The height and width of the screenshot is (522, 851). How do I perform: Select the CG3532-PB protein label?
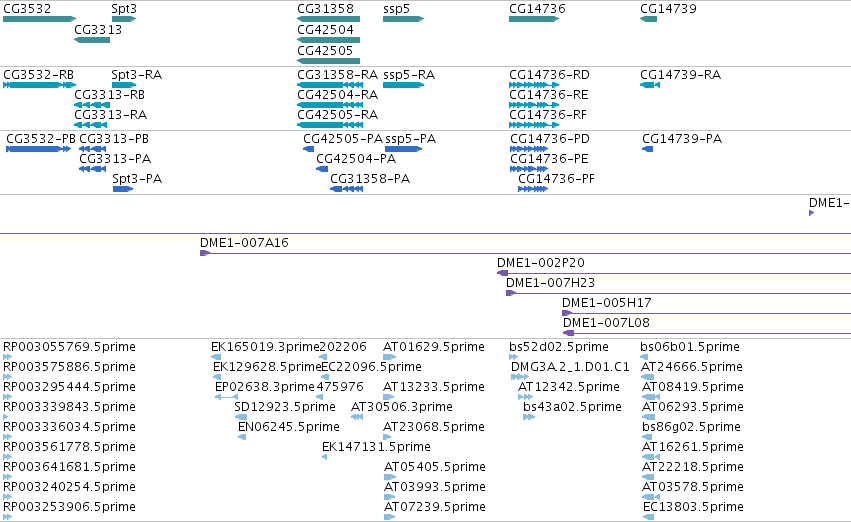41,139
